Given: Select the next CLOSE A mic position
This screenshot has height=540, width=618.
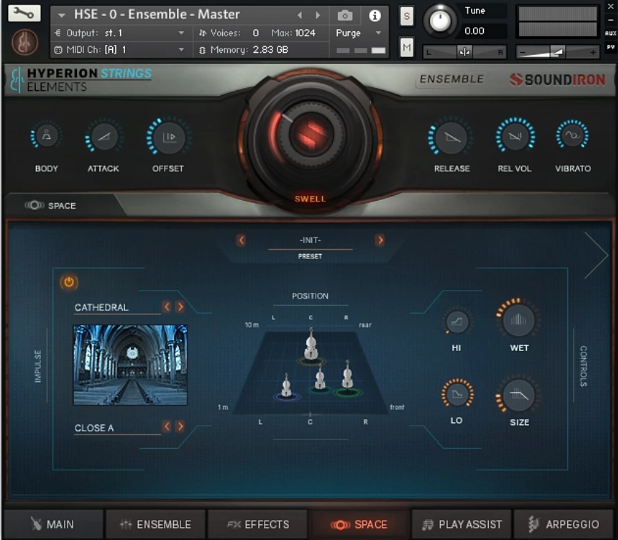Looking at the screenshot, I should [180, 426].
